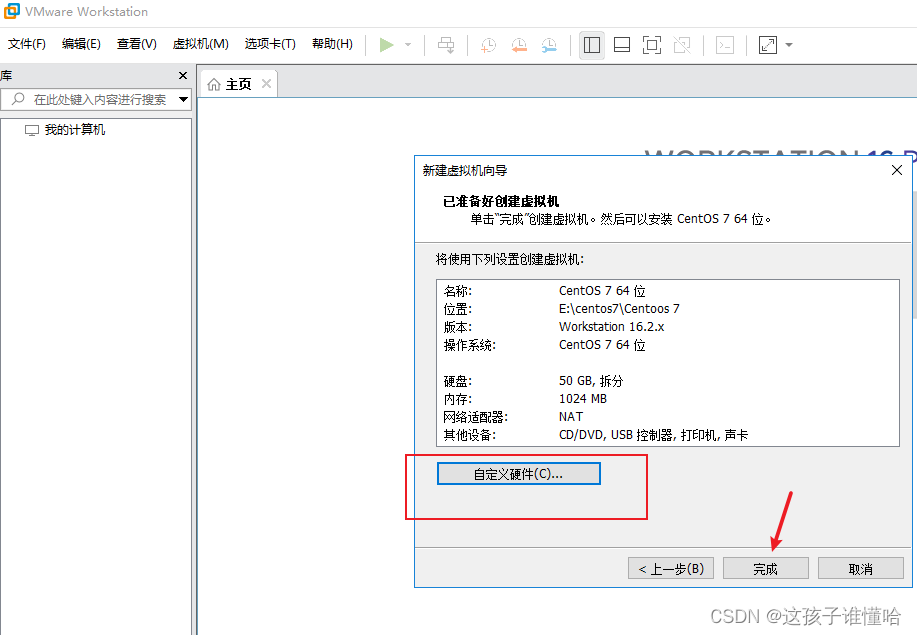The height and width of the screenshot is (635, 917).
Task: Close the 新建虚拟机向导 dialog
Action: [x=897, y=170]
